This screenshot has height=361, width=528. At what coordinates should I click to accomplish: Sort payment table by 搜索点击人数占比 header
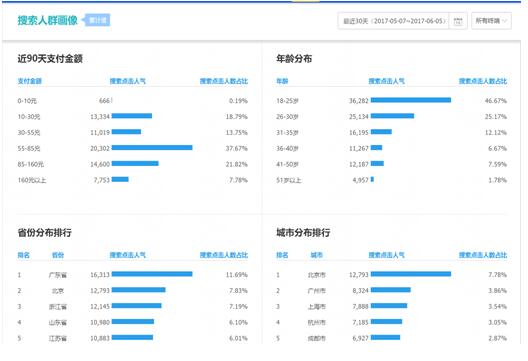[x=224, y=81]
